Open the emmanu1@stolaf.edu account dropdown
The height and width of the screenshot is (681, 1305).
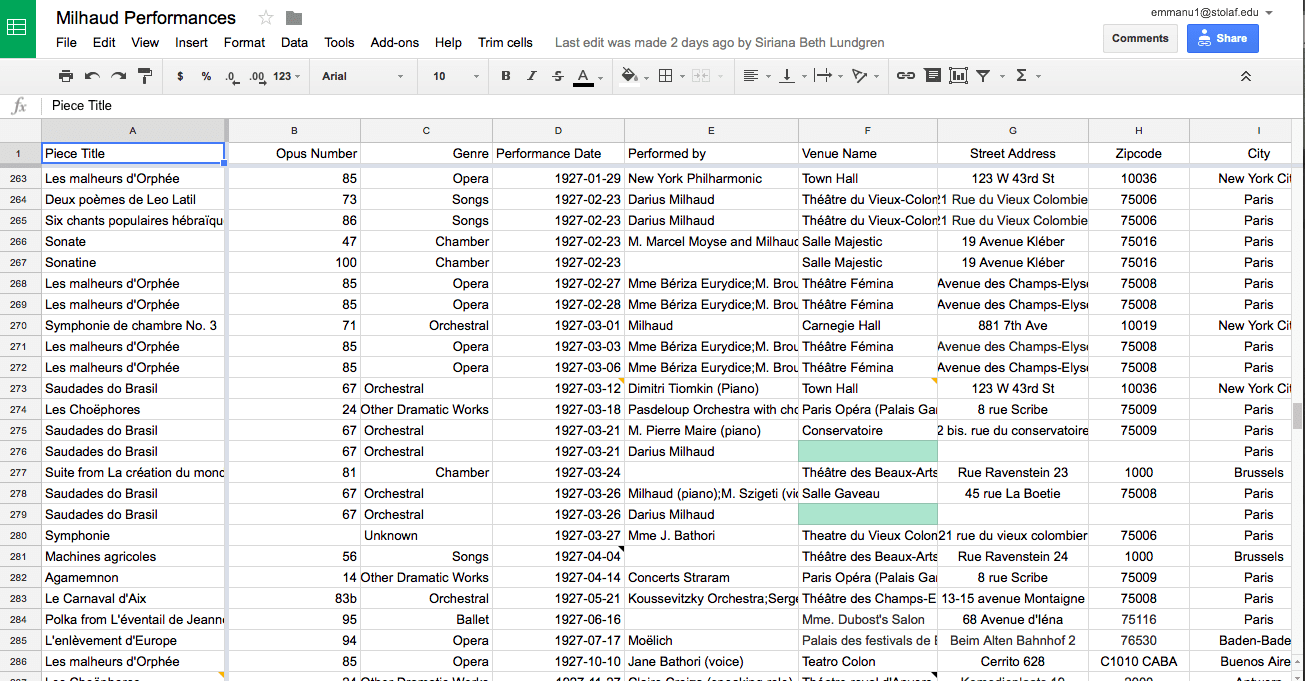(x=1211, y=12)
